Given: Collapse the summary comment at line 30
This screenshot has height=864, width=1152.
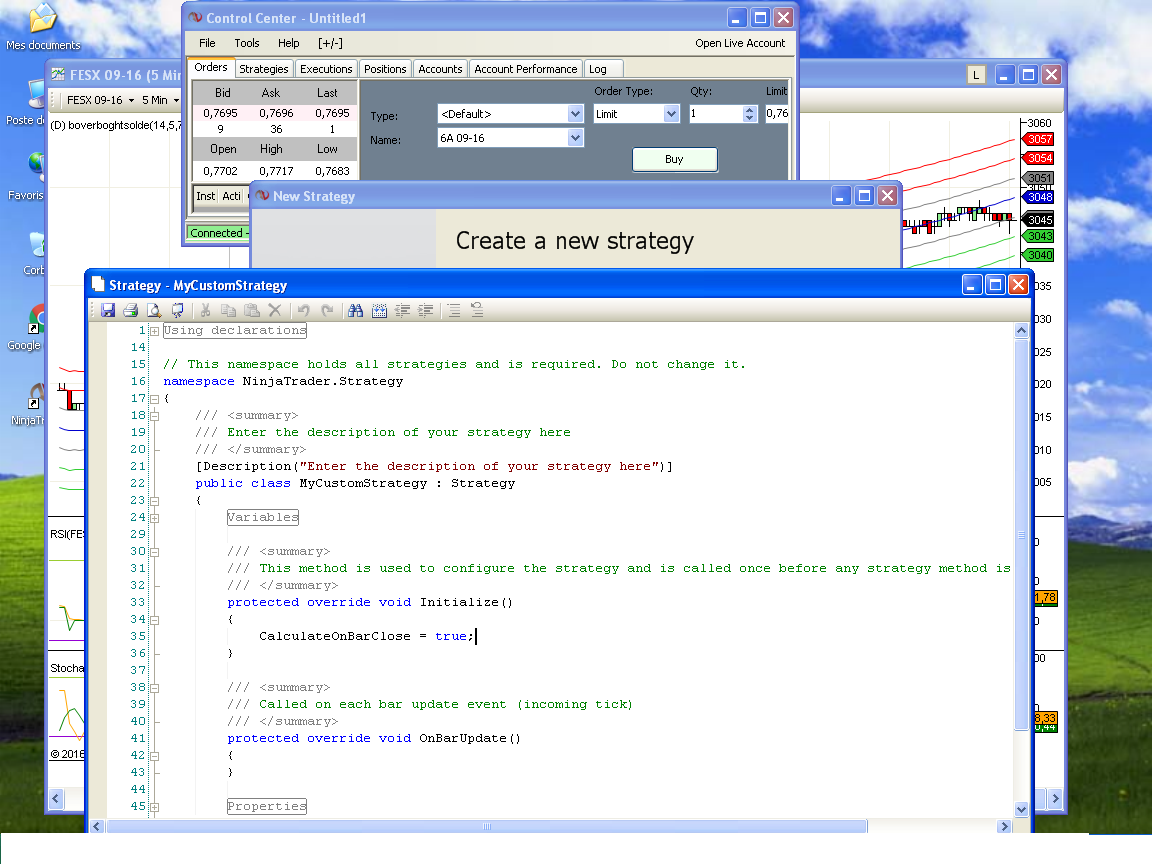Looking at the screenshot, I should [154, 552].
